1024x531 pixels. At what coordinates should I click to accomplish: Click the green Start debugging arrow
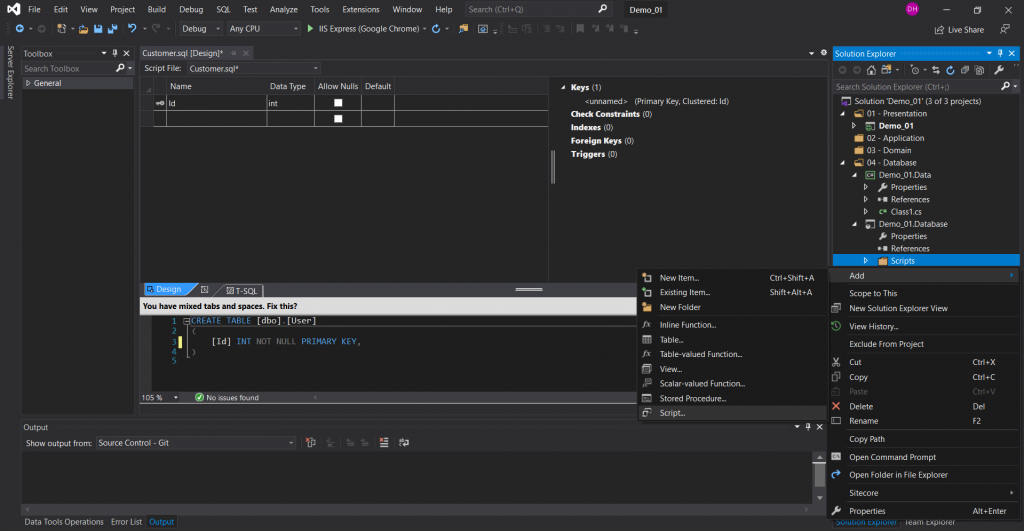pos(310,29)
